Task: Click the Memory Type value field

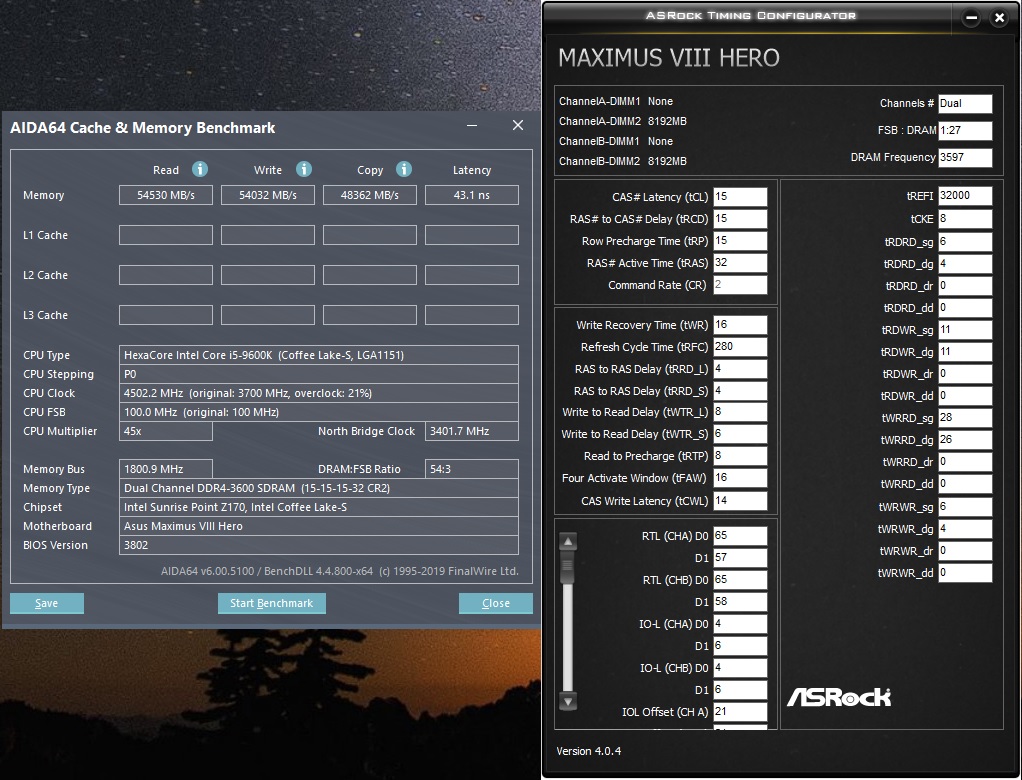Action: pyautogui.click(x=319, y=488)
